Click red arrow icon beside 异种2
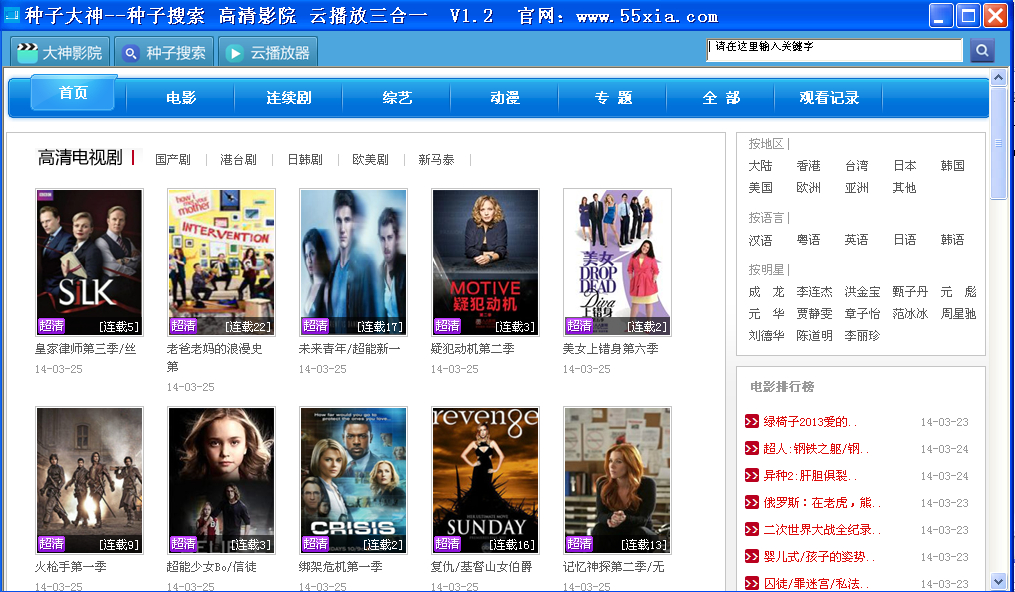Viewport: 1015px width, 592px height. click(x=752, y=476)
